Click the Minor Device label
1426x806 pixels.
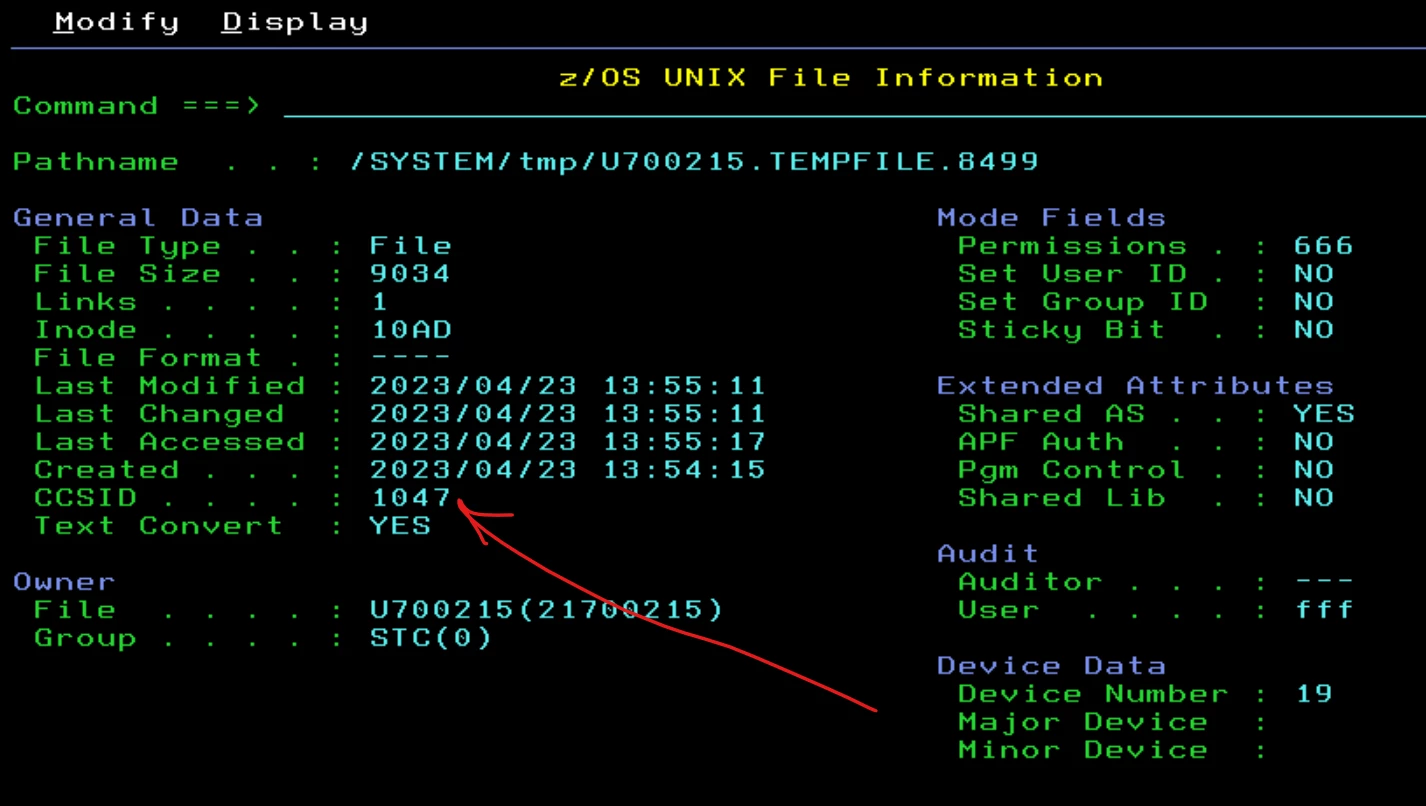tap(1082, 750)
